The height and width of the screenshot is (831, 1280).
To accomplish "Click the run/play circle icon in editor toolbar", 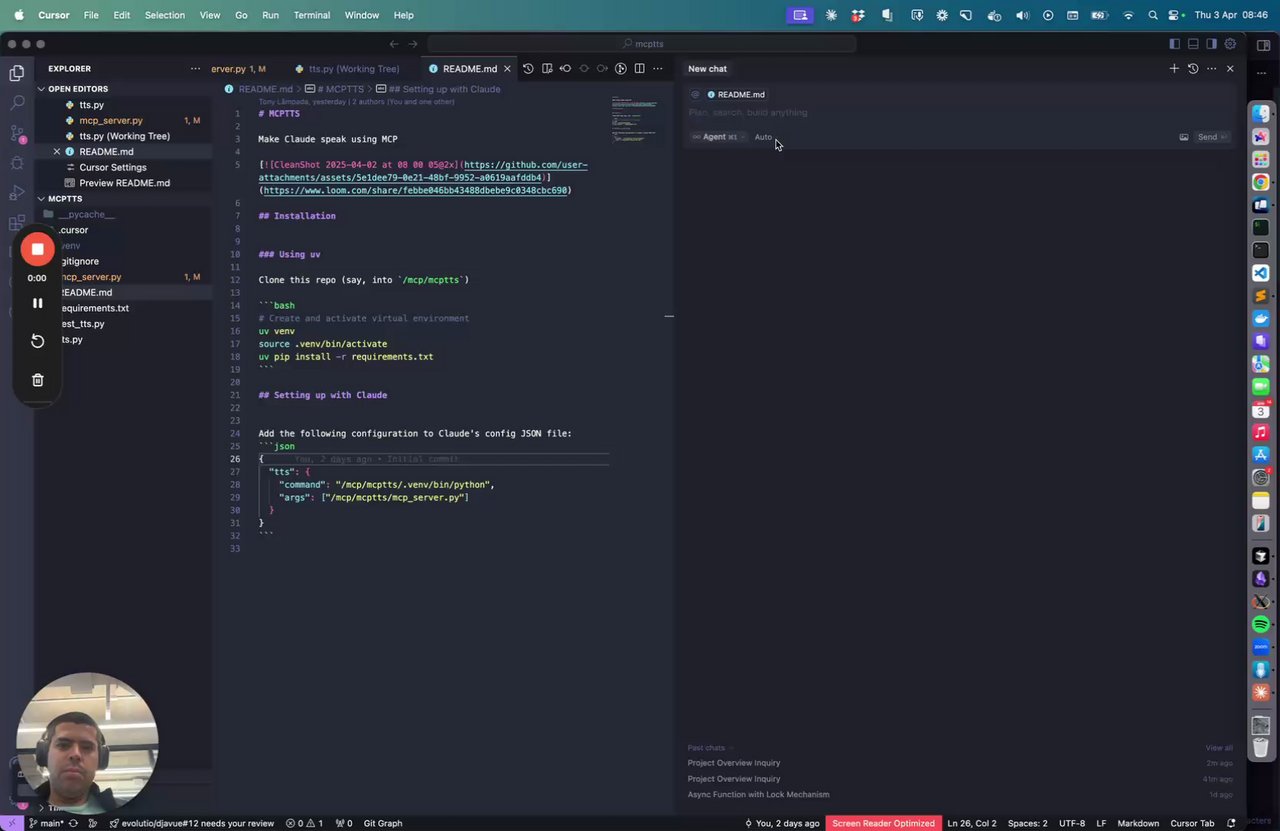I will [620, 69].
